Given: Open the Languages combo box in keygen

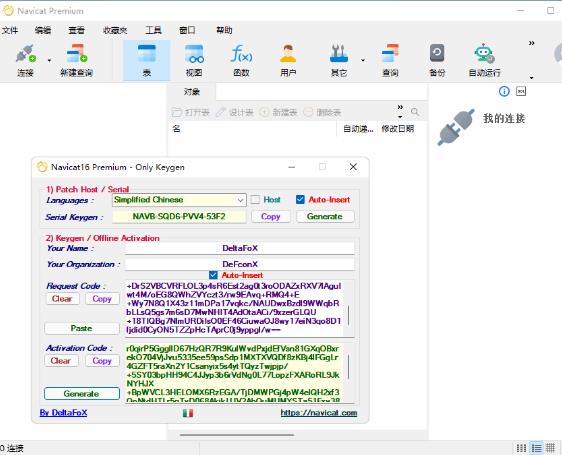Looking at the screenshot, I should point(179,200).
